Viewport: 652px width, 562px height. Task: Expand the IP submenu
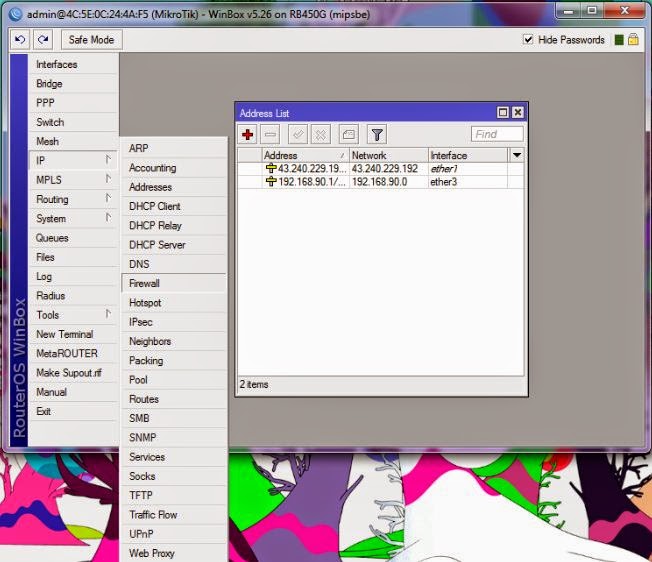click(73, 160)
